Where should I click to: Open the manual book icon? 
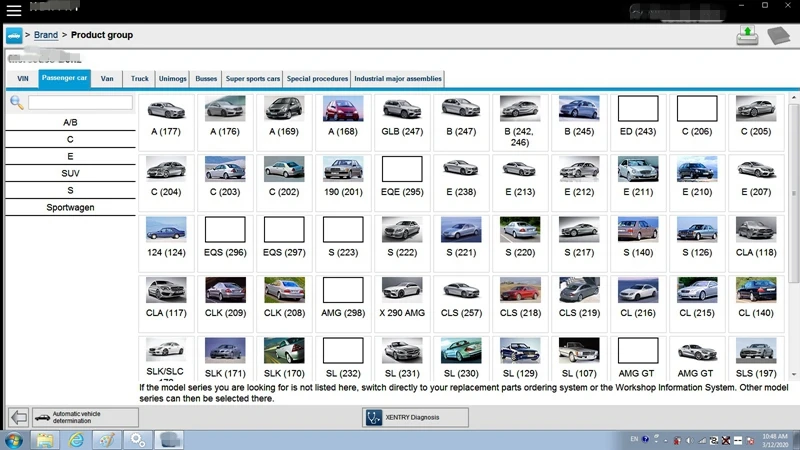[x=780, y=36]
